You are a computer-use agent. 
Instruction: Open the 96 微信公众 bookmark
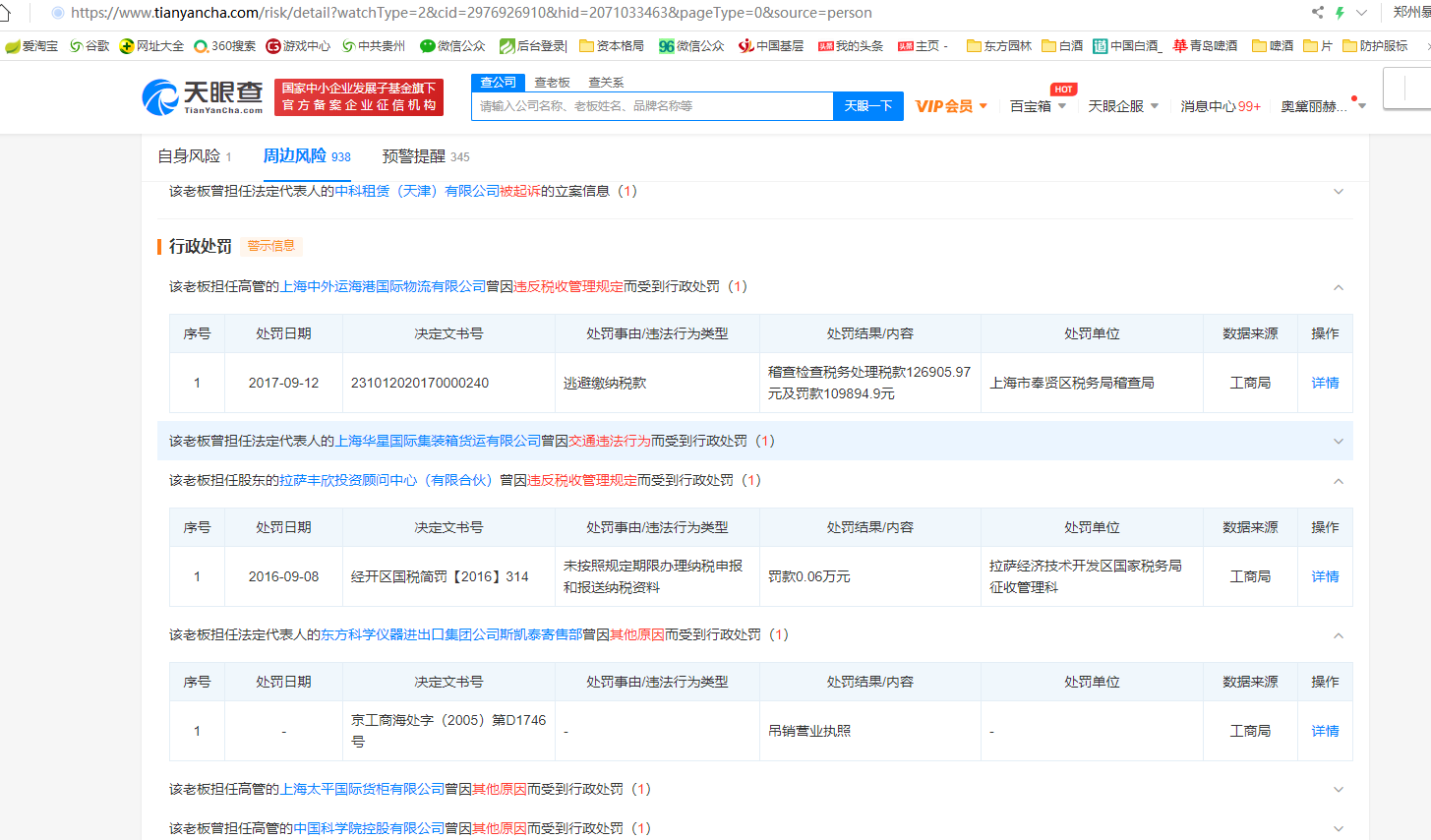point(691,46)
